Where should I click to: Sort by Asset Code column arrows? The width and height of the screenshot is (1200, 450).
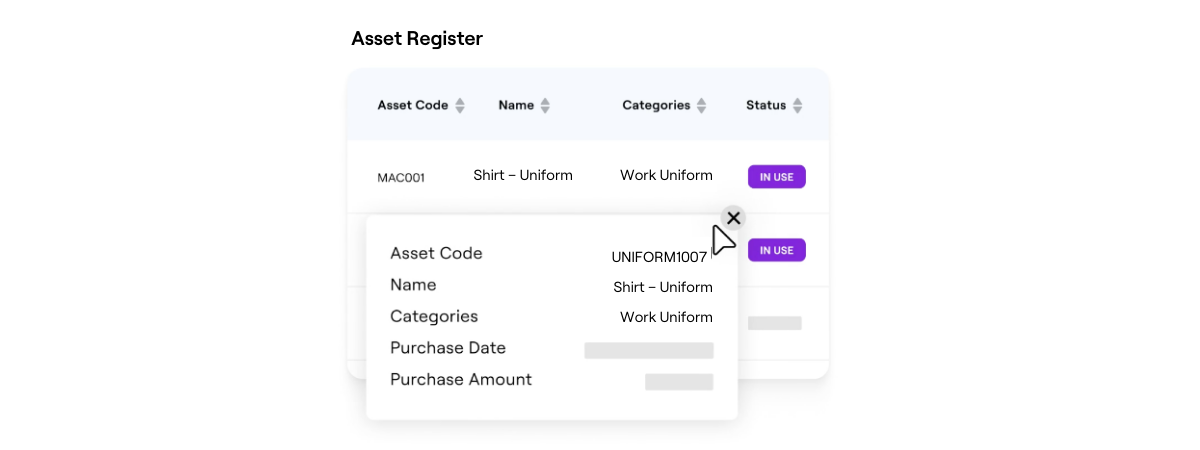(x=460, y=106)
